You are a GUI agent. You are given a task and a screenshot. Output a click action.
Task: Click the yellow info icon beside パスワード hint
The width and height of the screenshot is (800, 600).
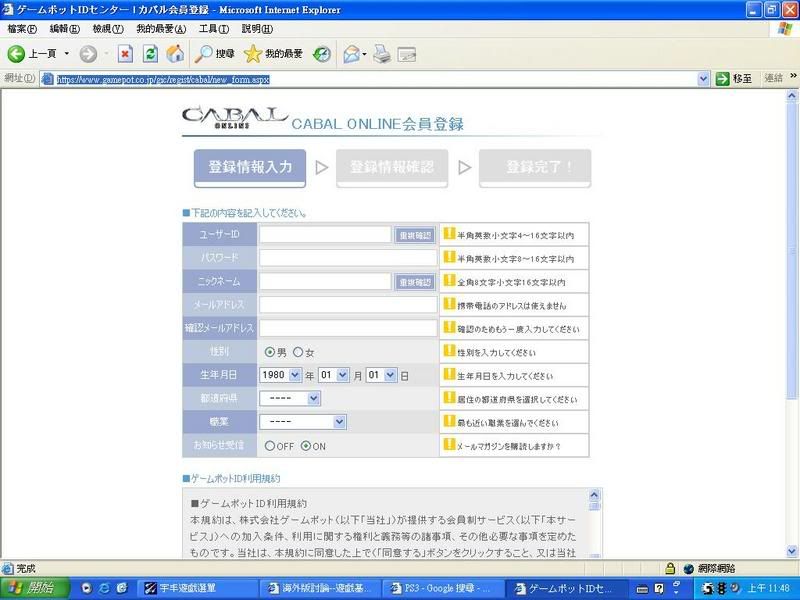tap(449, 257)
